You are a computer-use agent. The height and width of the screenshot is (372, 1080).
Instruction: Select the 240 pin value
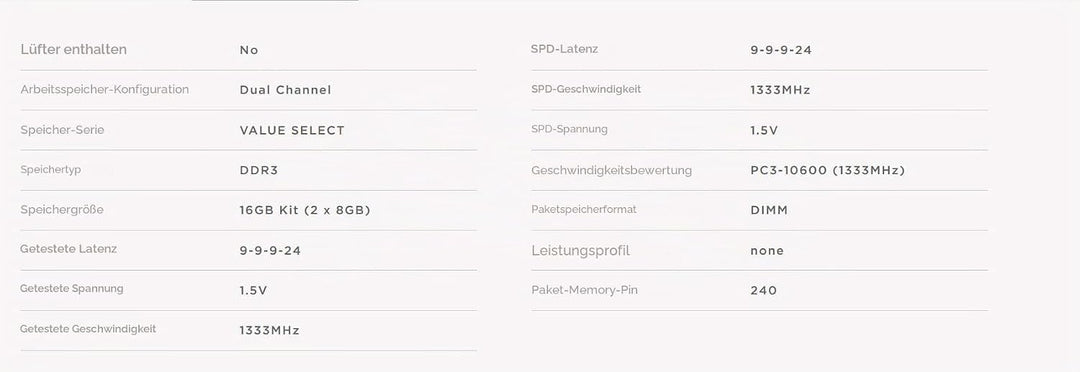pyautogui.click(x=763, y=291)
